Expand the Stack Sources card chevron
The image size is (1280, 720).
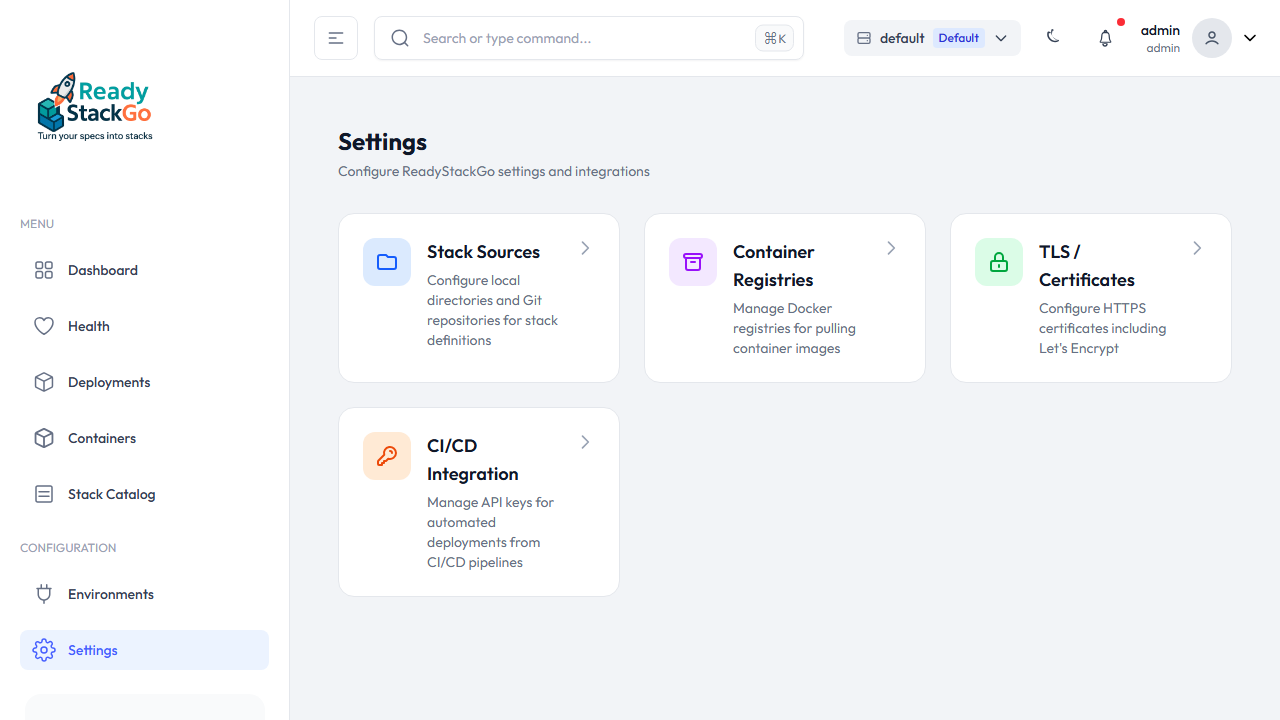pos(585,248)
